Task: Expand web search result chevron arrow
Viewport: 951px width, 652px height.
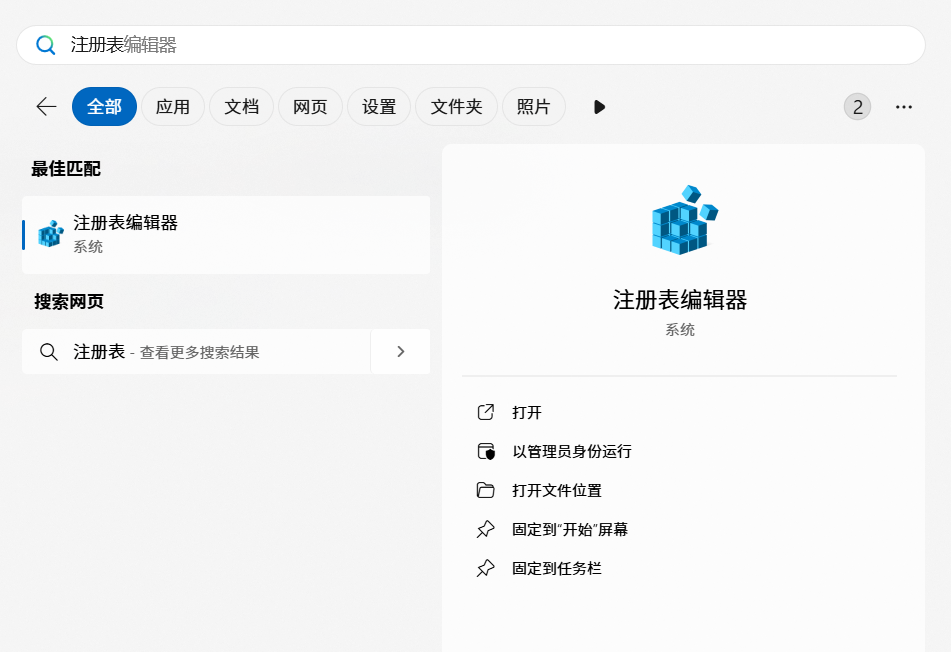Action: point(400,352)
